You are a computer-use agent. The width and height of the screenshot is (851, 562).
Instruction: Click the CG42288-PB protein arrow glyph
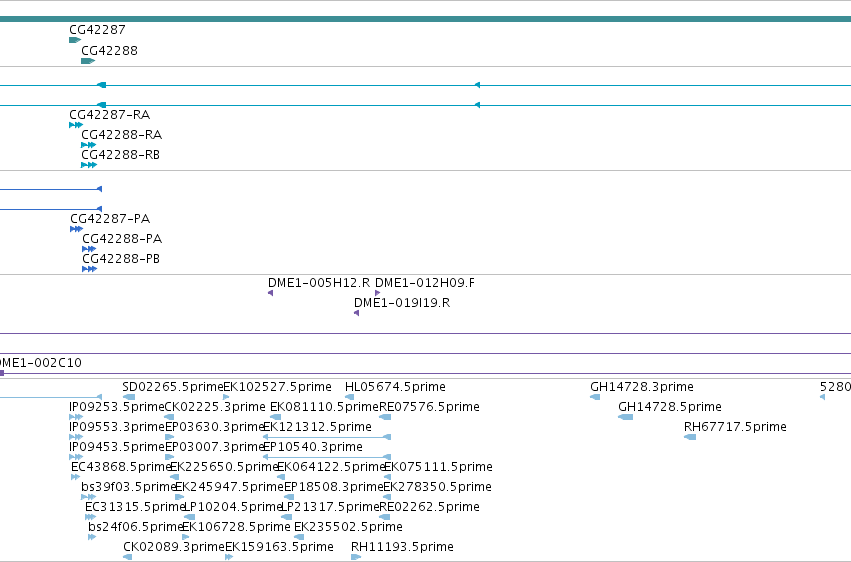coord(90,269)
